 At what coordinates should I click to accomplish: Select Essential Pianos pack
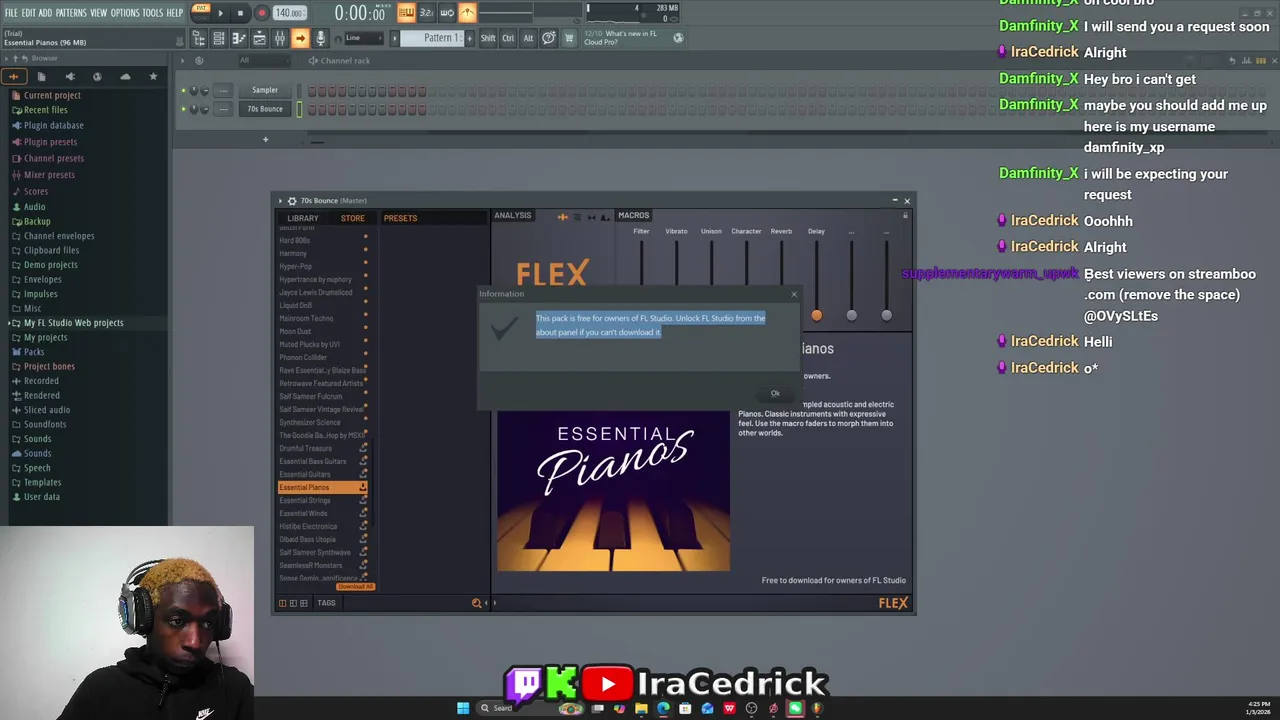pos(322,487)
